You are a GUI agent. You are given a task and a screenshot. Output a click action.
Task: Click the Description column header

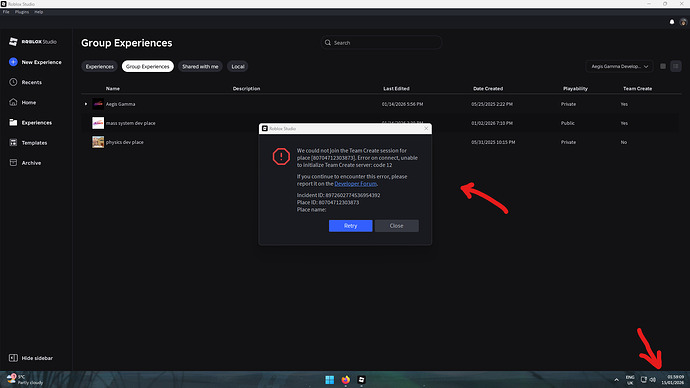[x=246, y=88]
